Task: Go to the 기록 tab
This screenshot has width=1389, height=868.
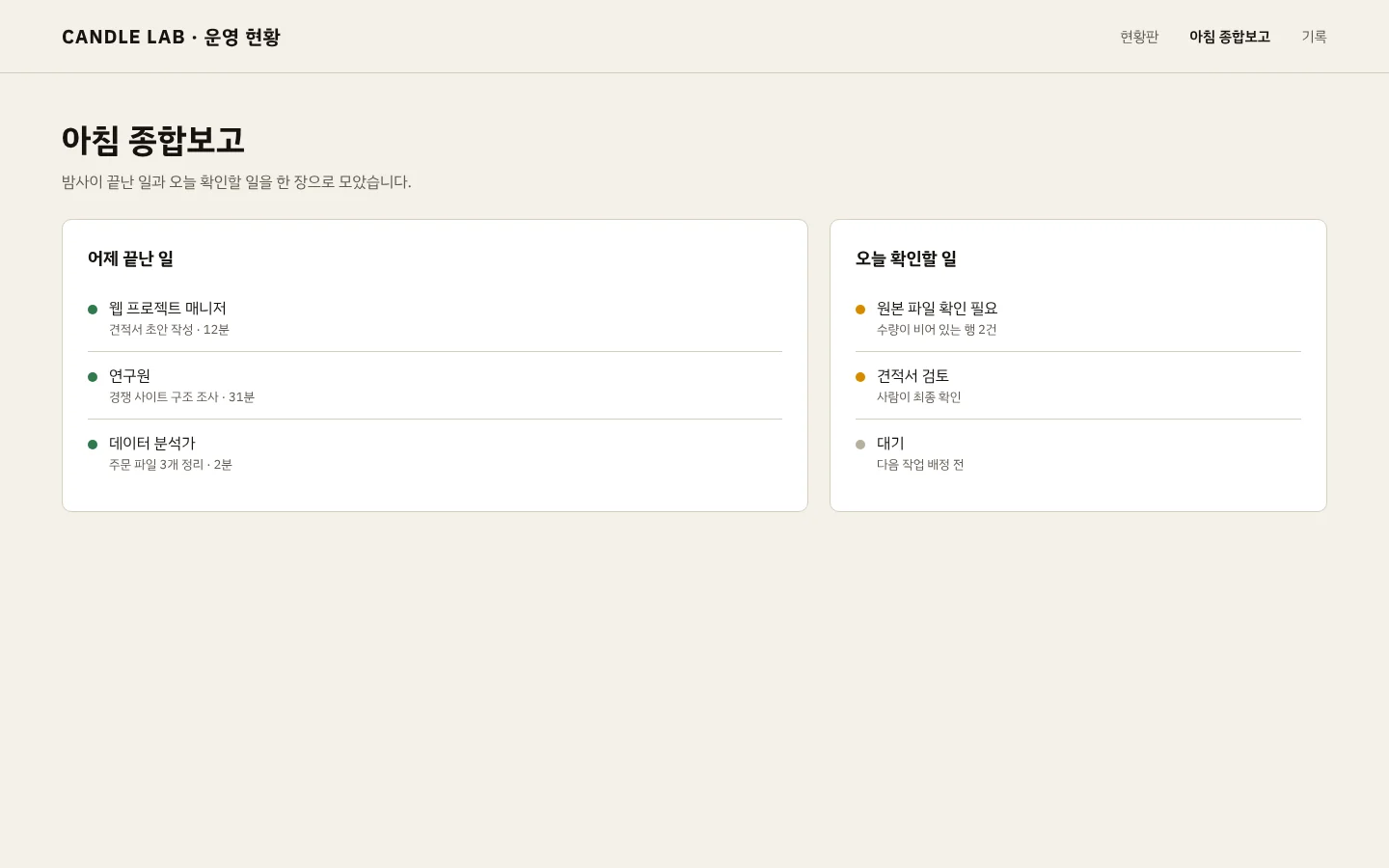Action: click(x=1314, y=37)
